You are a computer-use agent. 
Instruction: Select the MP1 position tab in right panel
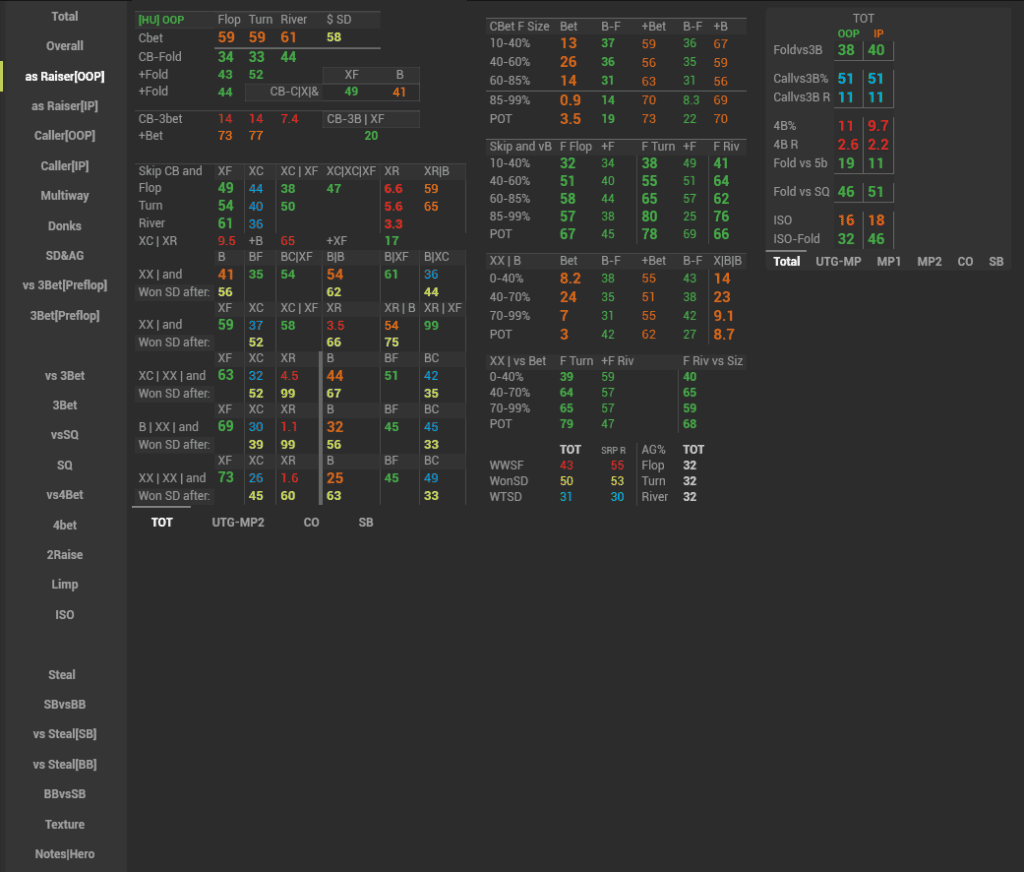[x=887, y=261]
